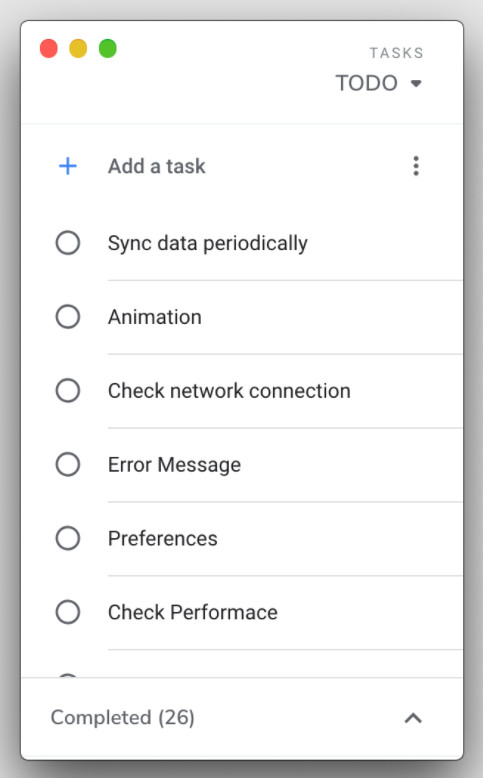Screen dimensions: 483x778
Task: Check off the Animation task circle
Action: (x=68, y=317)
